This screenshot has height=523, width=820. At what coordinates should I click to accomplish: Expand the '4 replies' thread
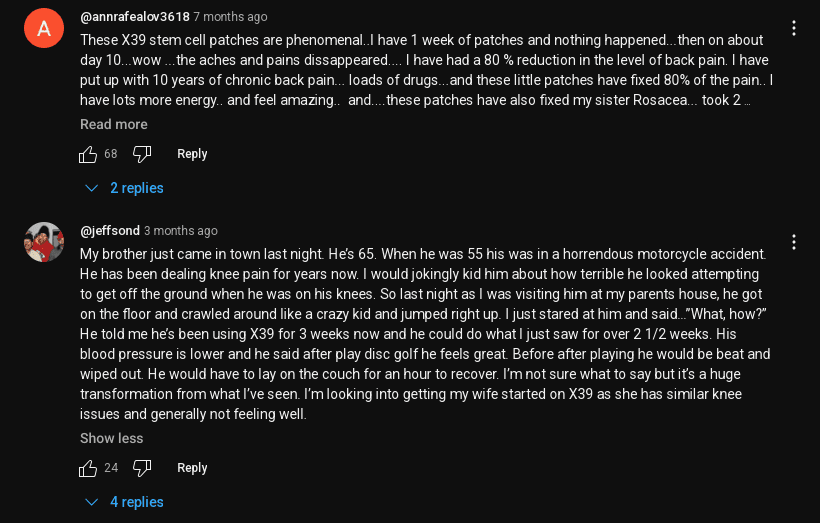coord(125,502)
